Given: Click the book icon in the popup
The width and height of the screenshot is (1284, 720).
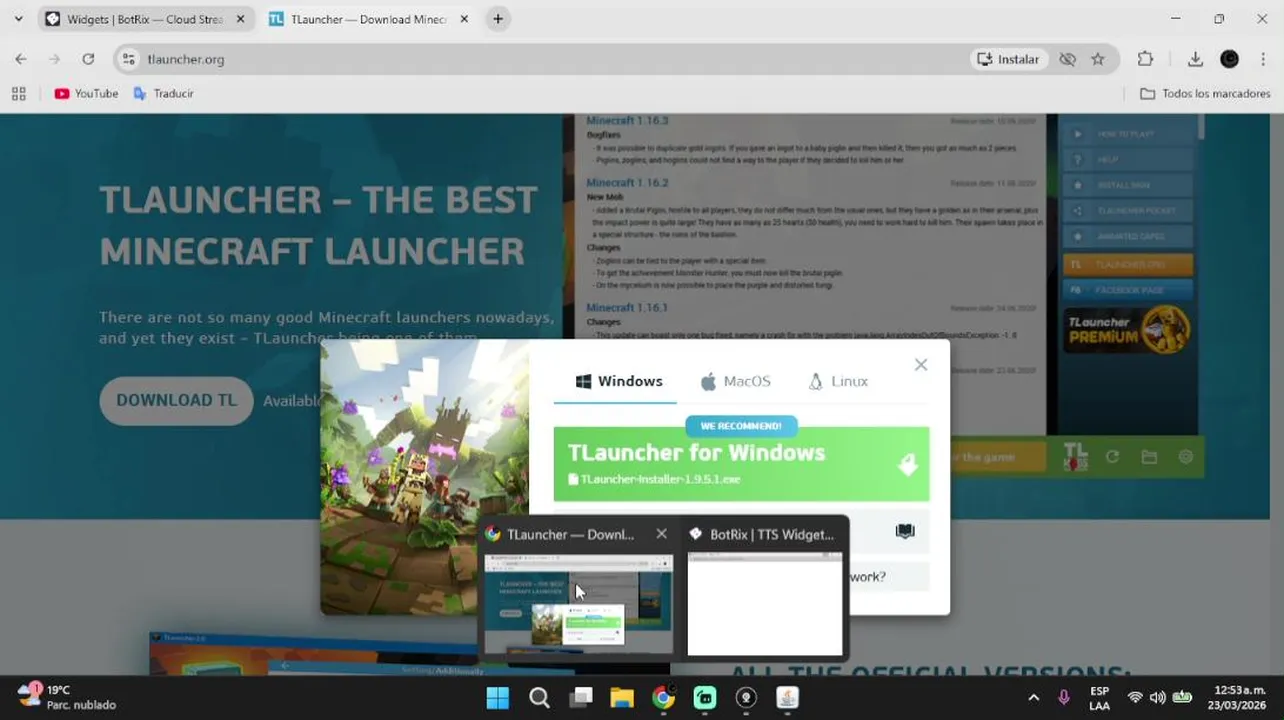Looking at the screenshot, I should coord(905,532).
